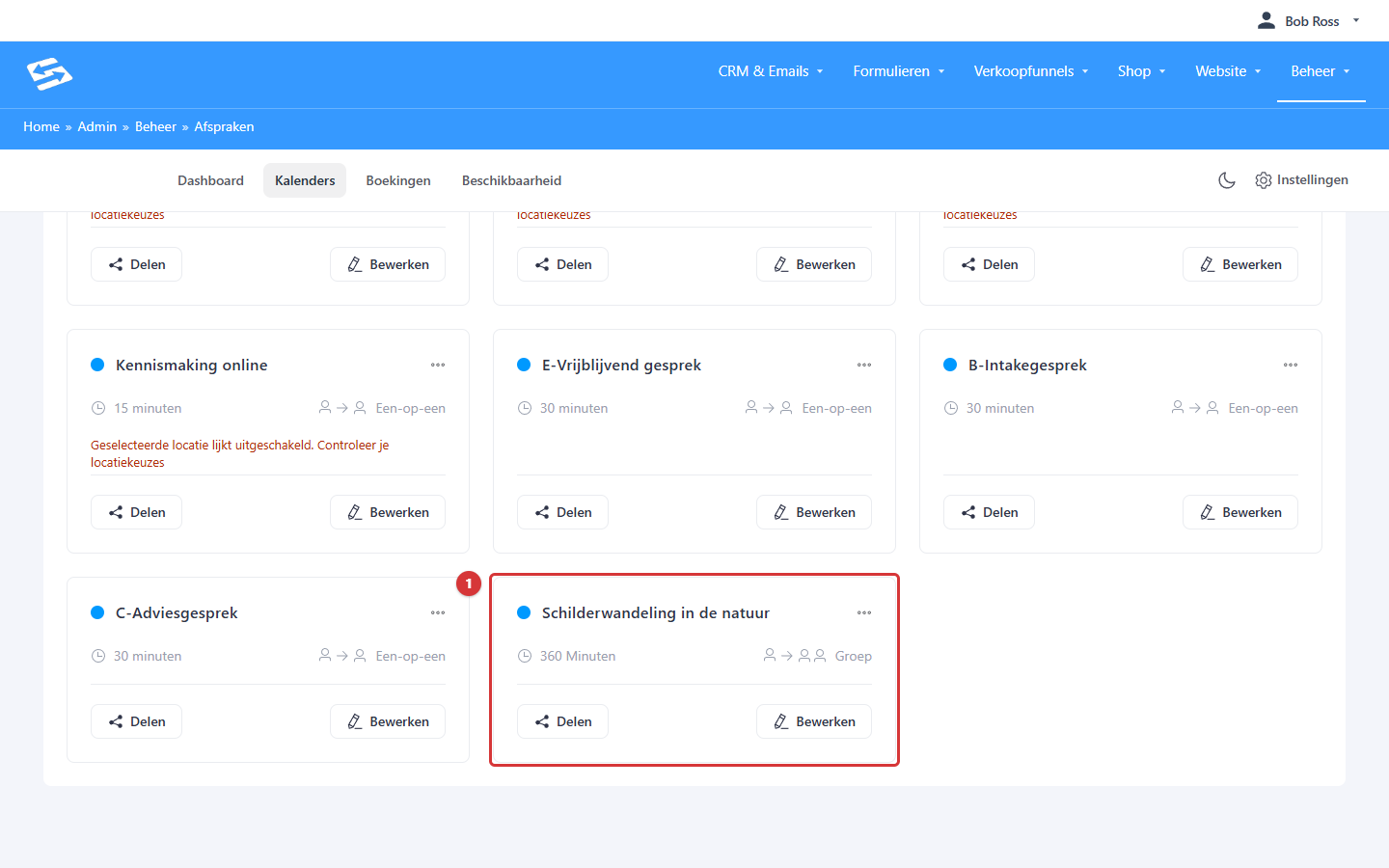Switch to the Boekingen tab

tap(398, 180)
